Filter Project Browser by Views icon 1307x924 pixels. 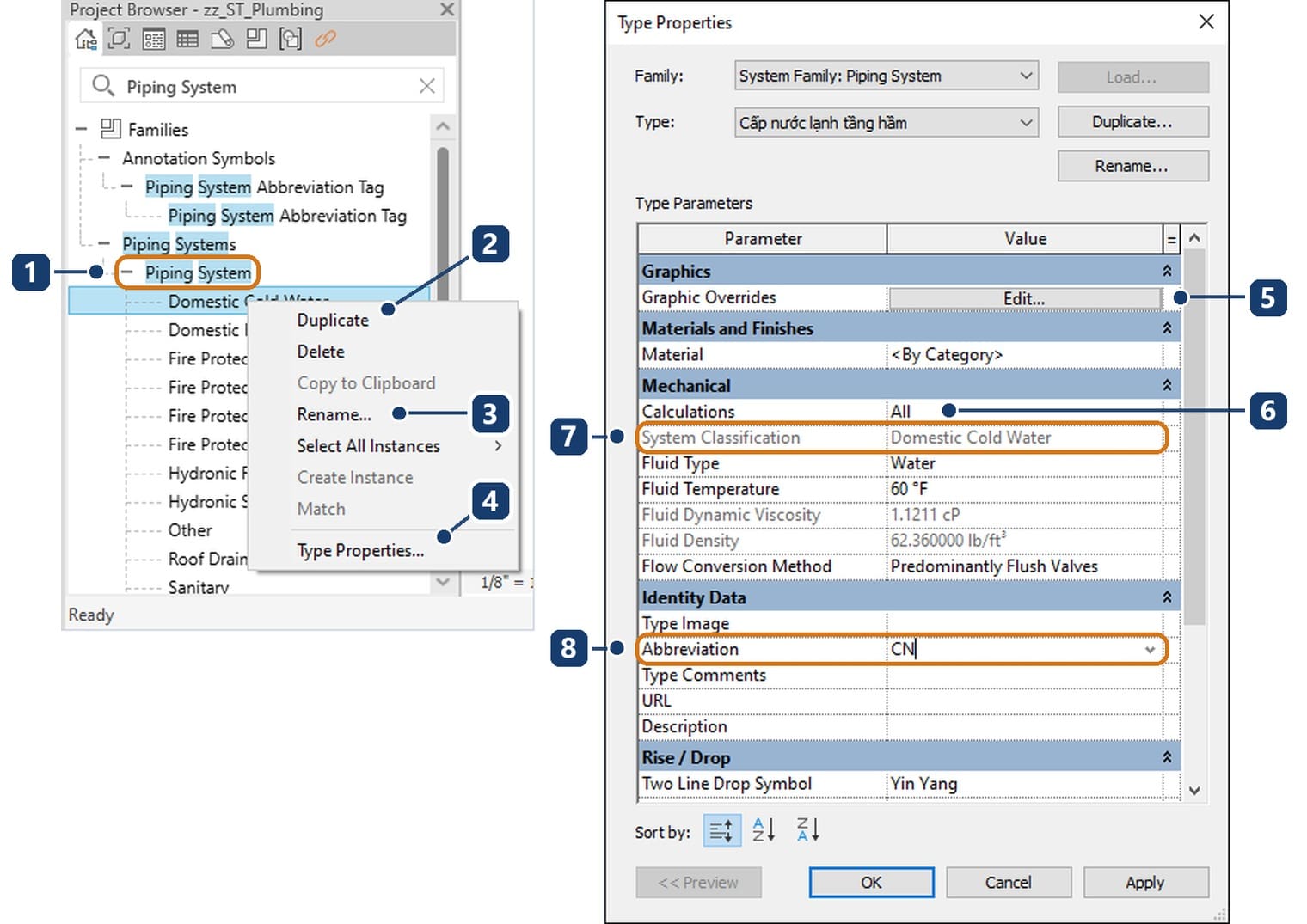pyautogui.click(x=119, y=39)
